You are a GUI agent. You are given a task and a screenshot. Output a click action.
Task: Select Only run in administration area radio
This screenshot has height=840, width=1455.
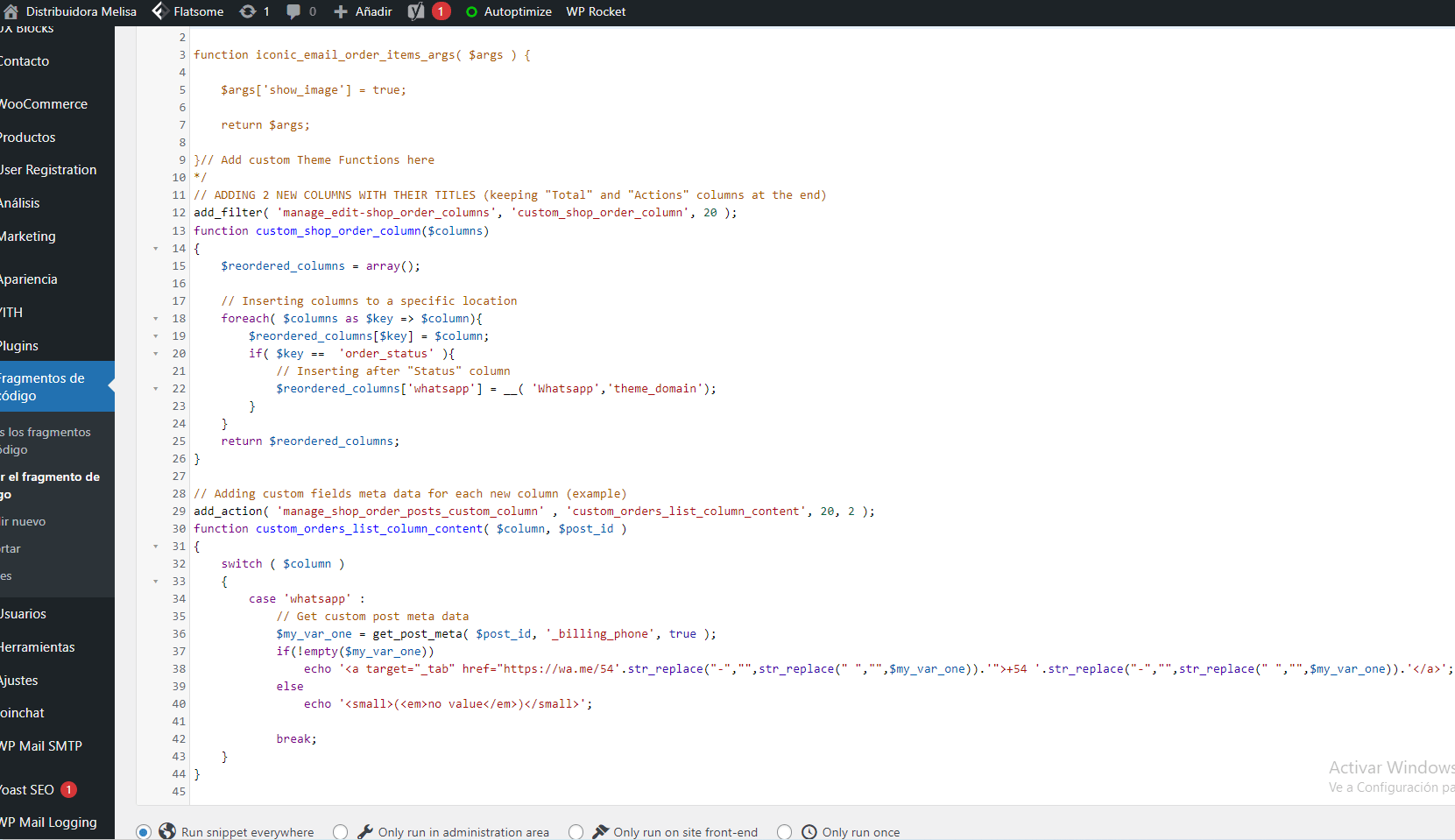(x=341, y=832)
